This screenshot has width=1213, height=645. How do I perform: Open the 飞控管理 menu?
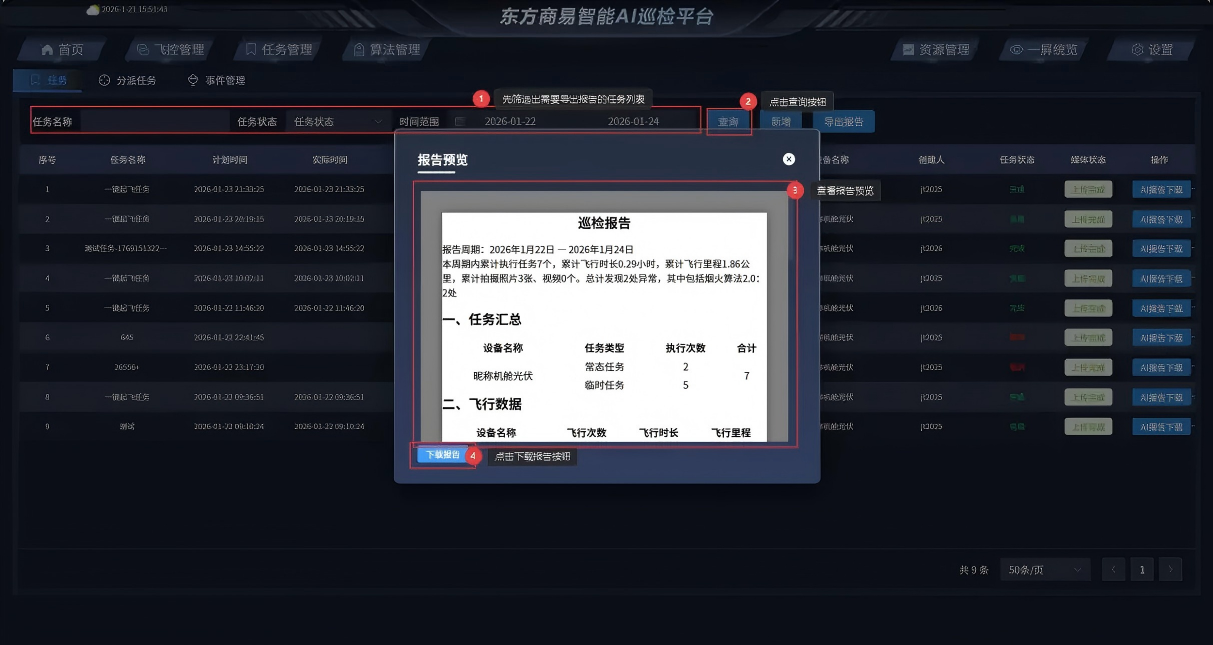point(171,50)
